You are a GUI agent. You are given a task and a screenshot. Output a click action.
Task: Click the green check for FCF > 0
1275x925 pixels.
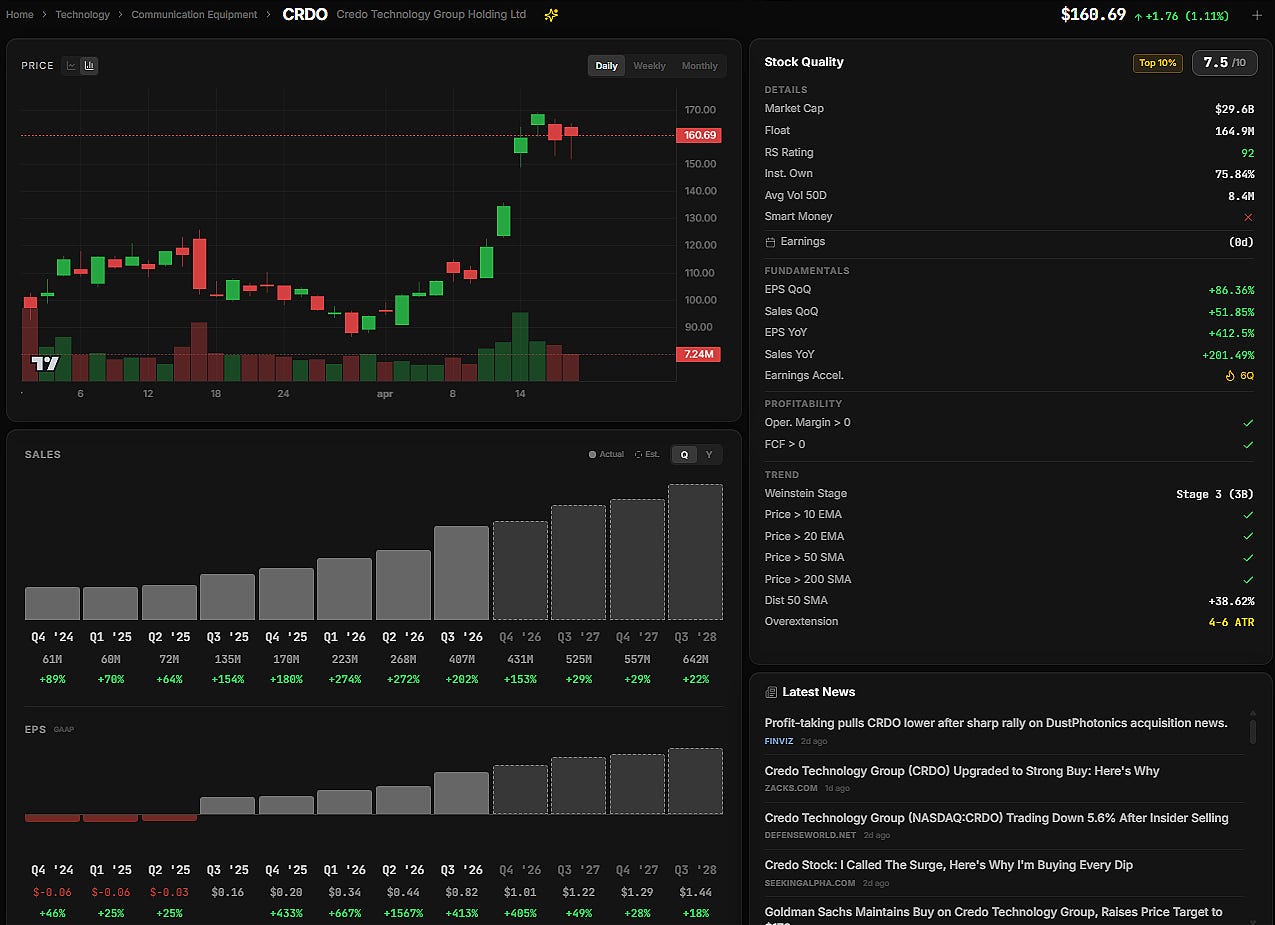click(1248, 444)
